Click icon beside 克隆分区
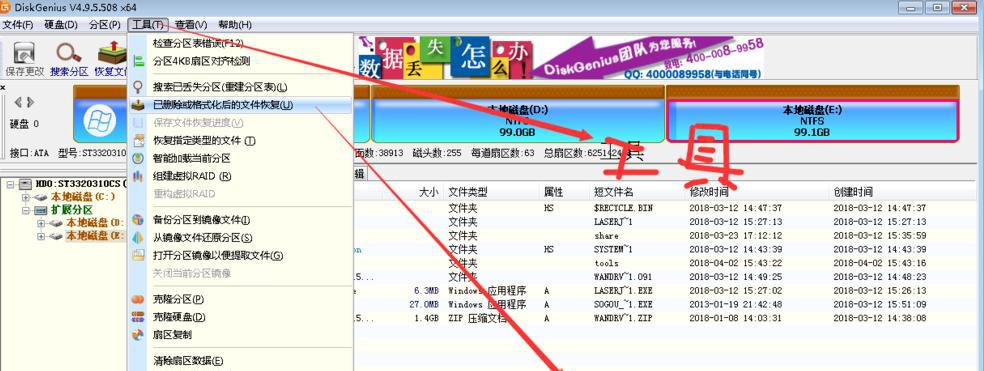The image size is (984, 371). pyautogui.click(x=139, y=299)
